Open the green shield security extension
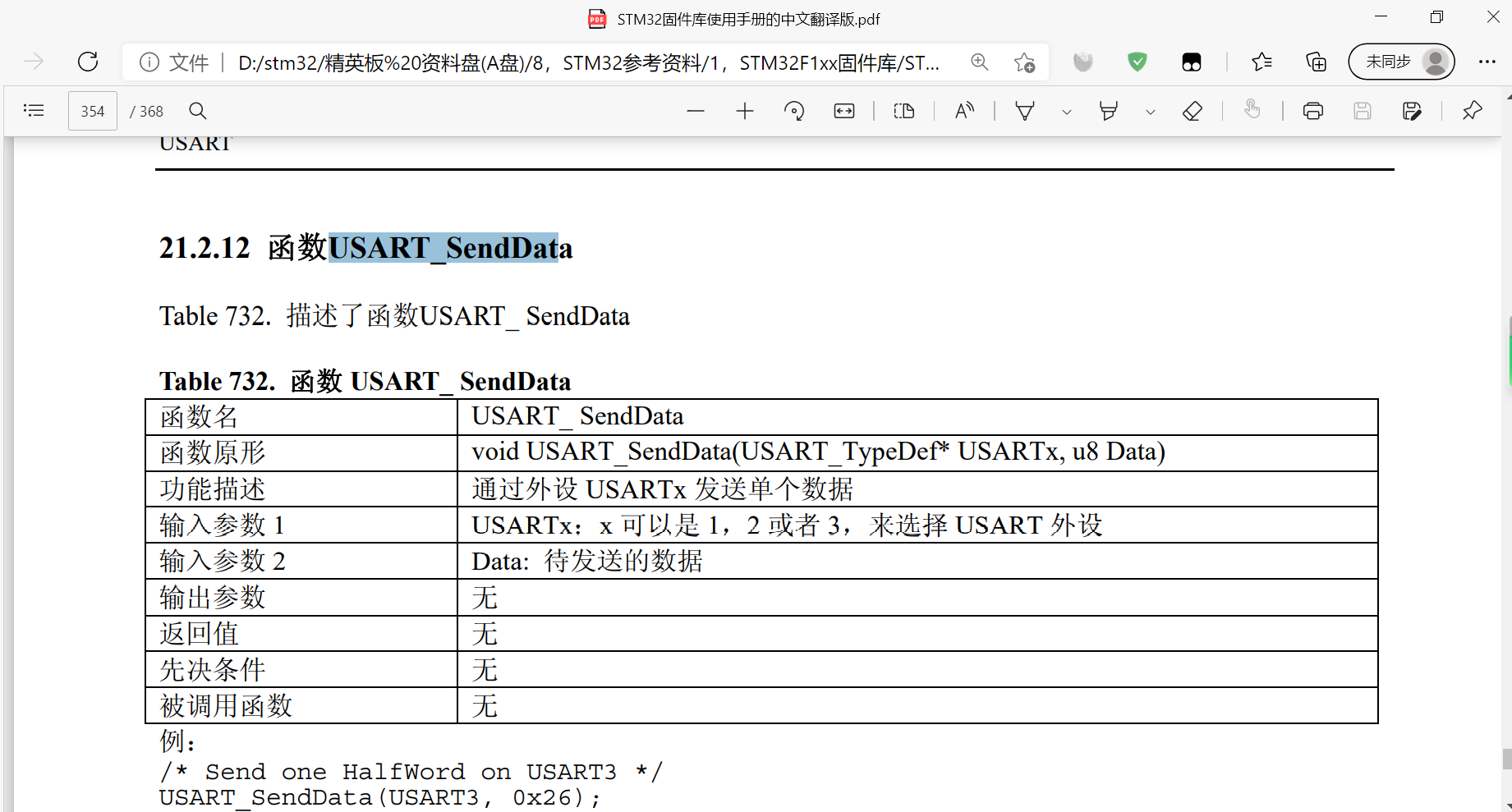The width and height of the screenshot is (1512, 812). (x=1137, y=62)
